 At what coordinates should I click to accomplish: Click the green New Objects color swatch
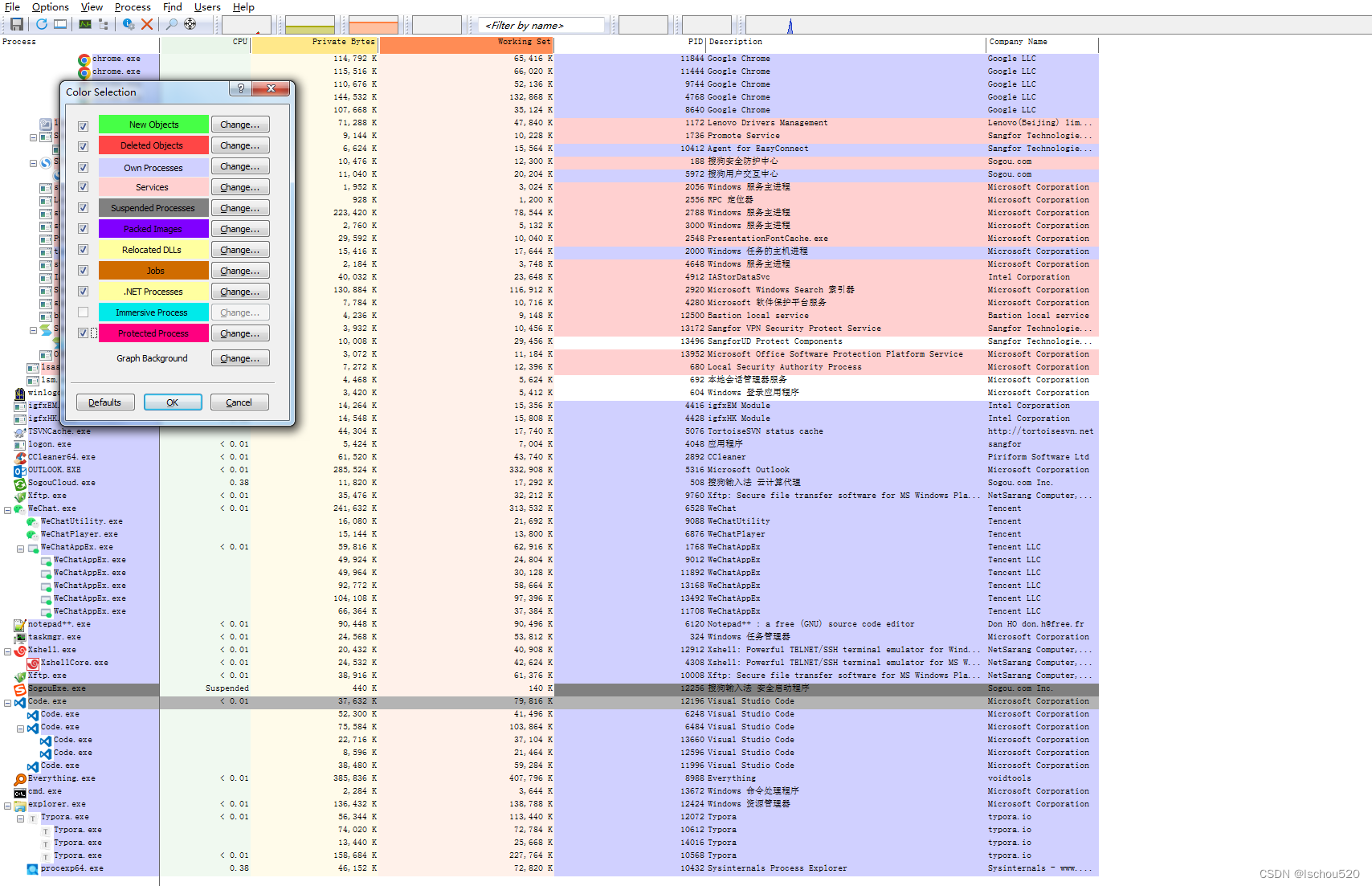tap(153, 125)
